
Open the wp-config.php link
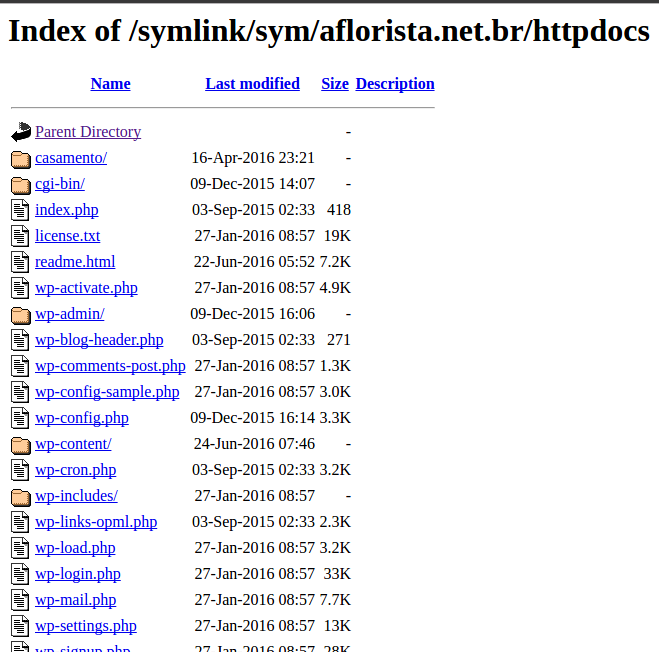pyautogui.click(x=82, y=418)
